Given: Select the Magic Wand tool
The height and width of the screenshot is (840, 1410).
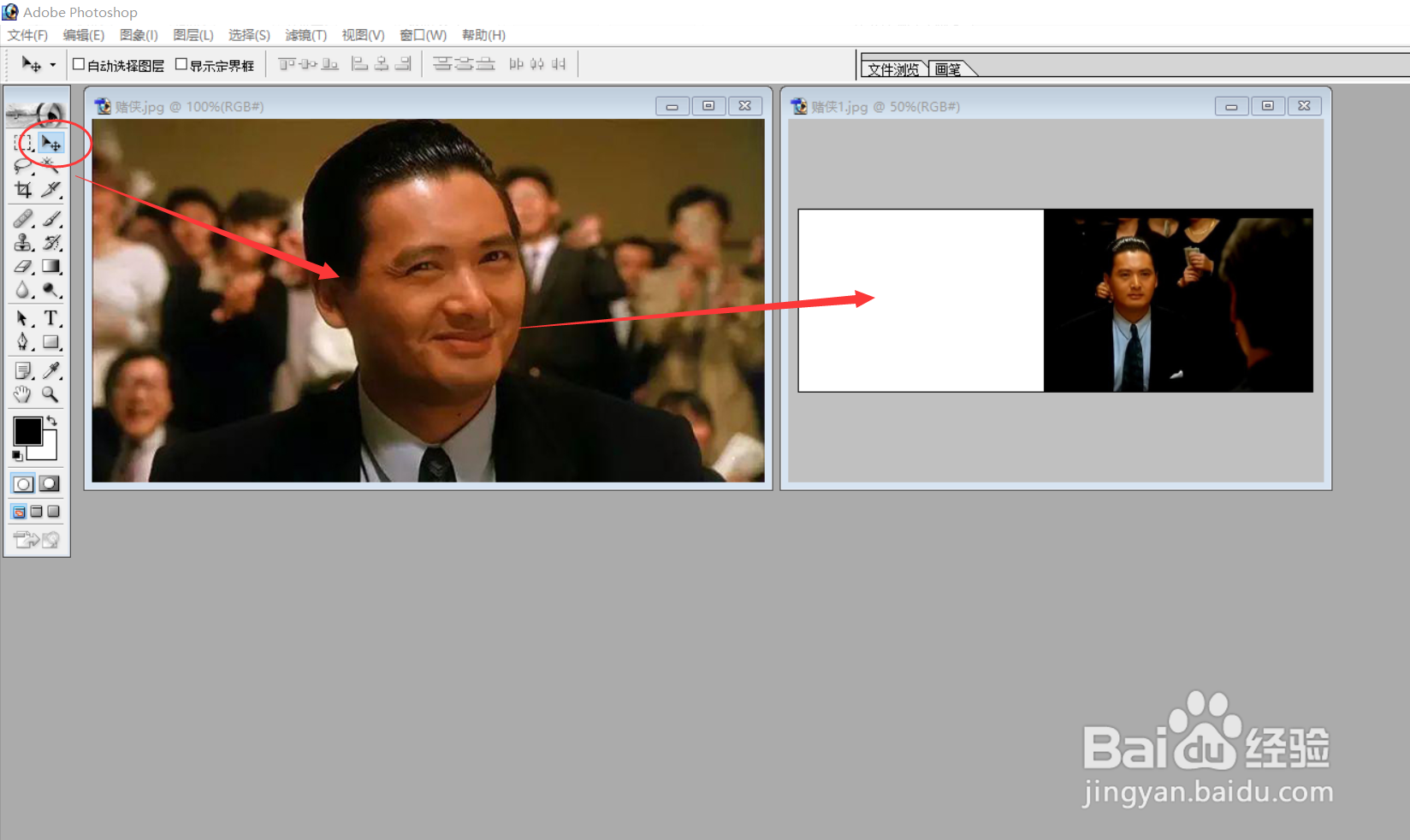Looking at the screenshot, I should click(x=50, y=166).
